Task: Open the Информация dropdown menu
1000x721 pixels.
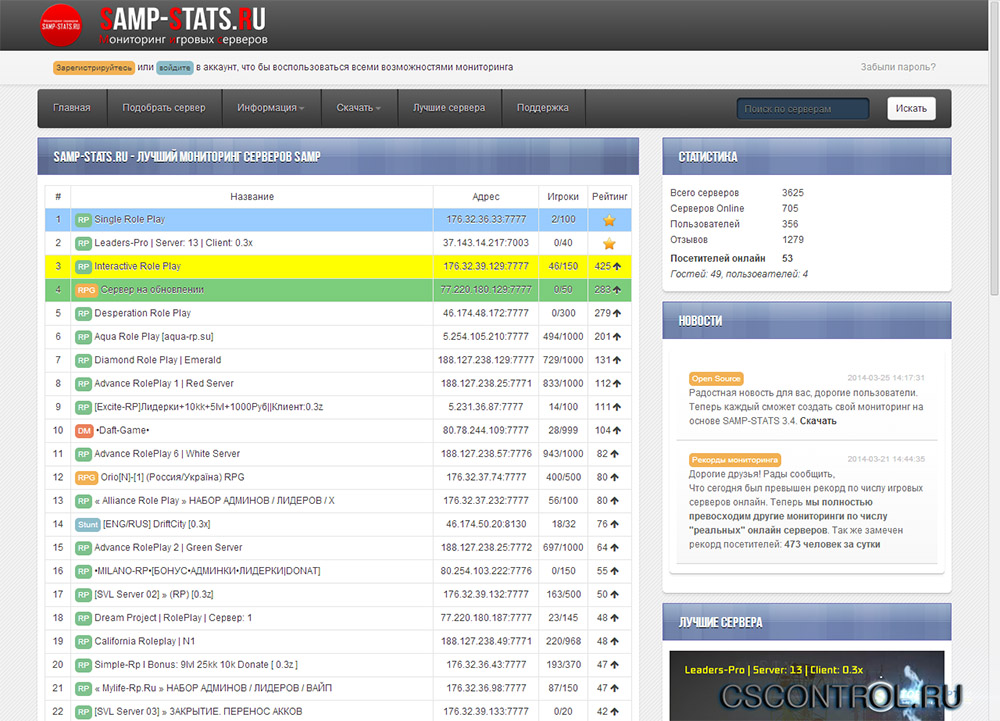Action: click(270, 108)
